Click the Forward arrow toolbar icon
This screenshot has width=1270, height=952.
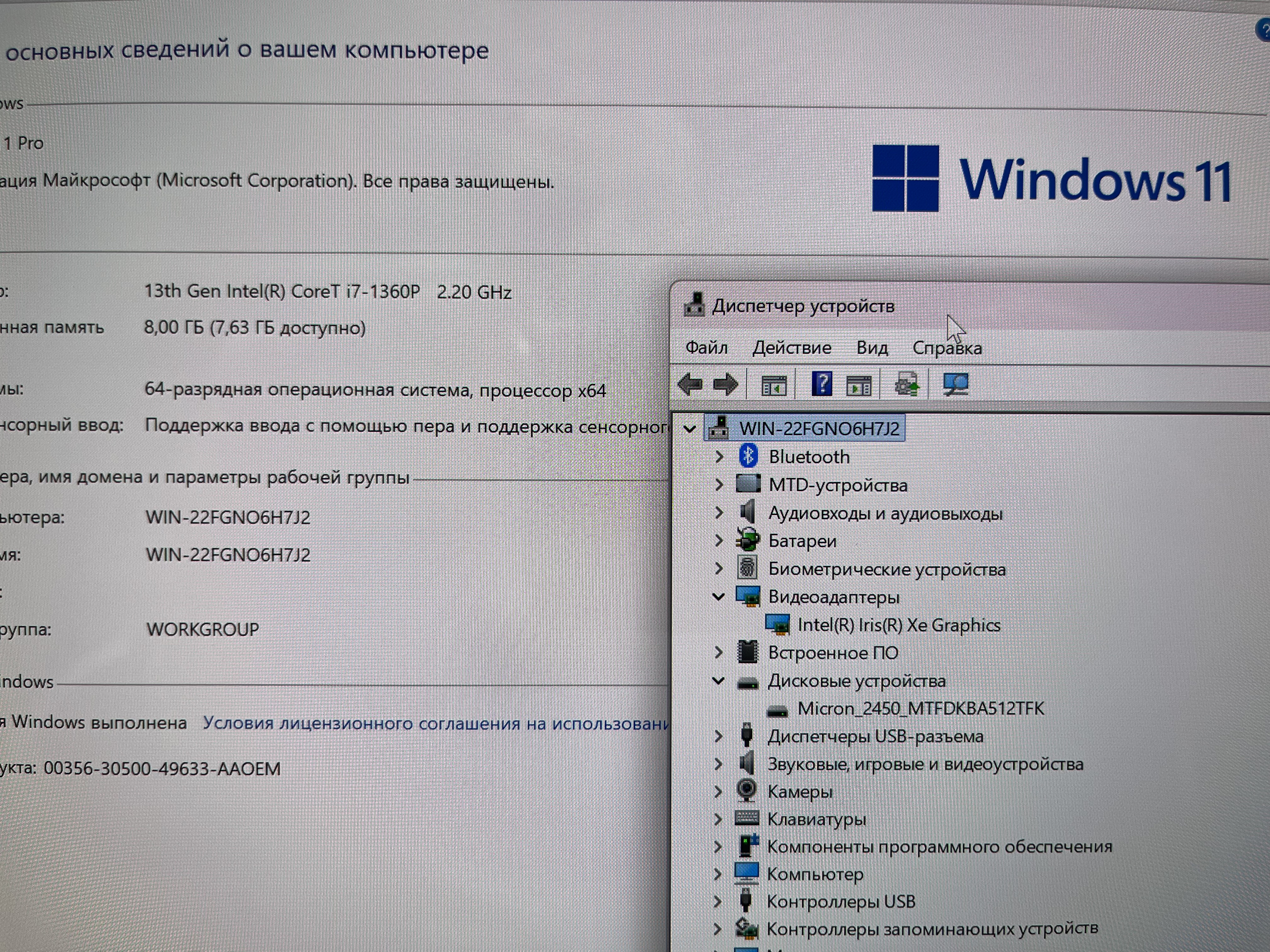pyautogui.click(x=725, y=384)
